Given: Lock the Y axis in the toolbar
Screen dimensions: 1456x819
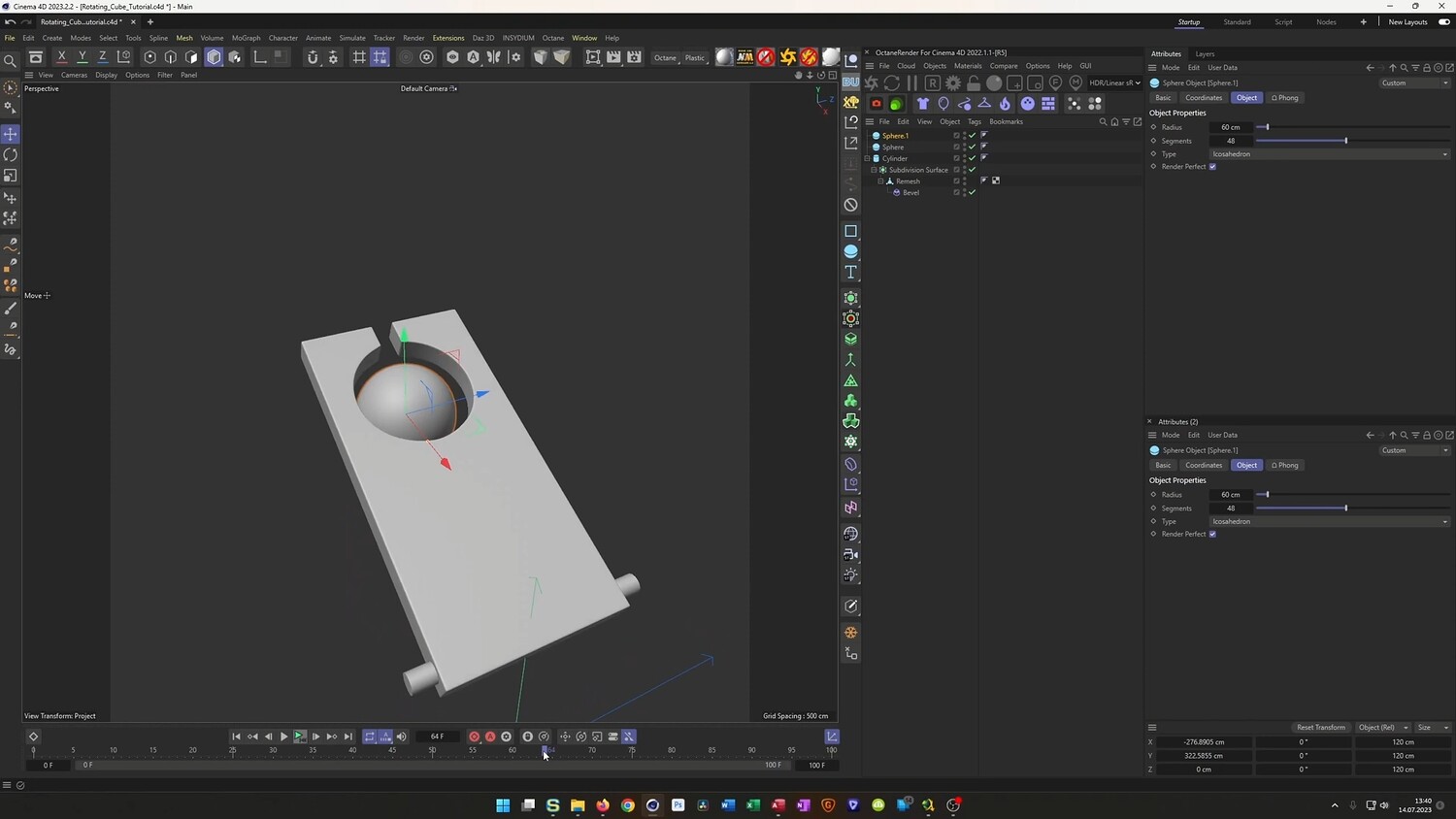Looking at the screenshot, I should click(x=82, y=57).
